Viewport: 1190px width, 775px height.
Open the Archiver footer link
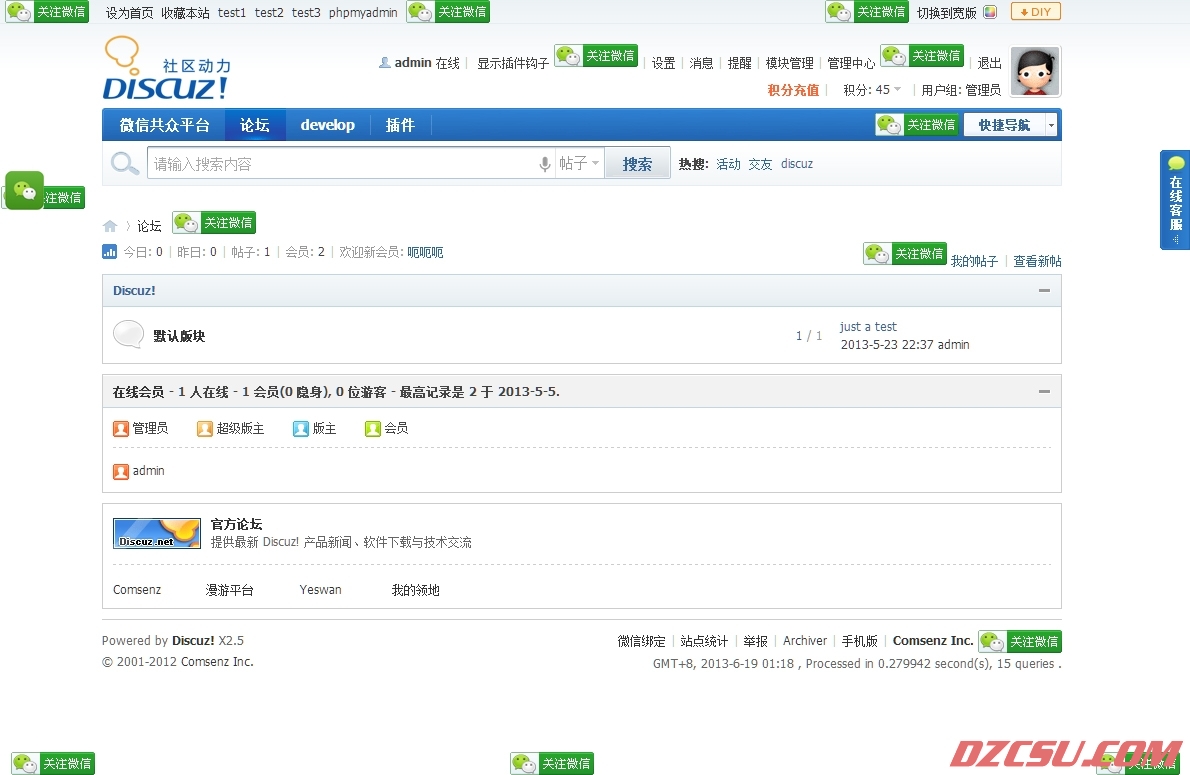pos(804,641)
